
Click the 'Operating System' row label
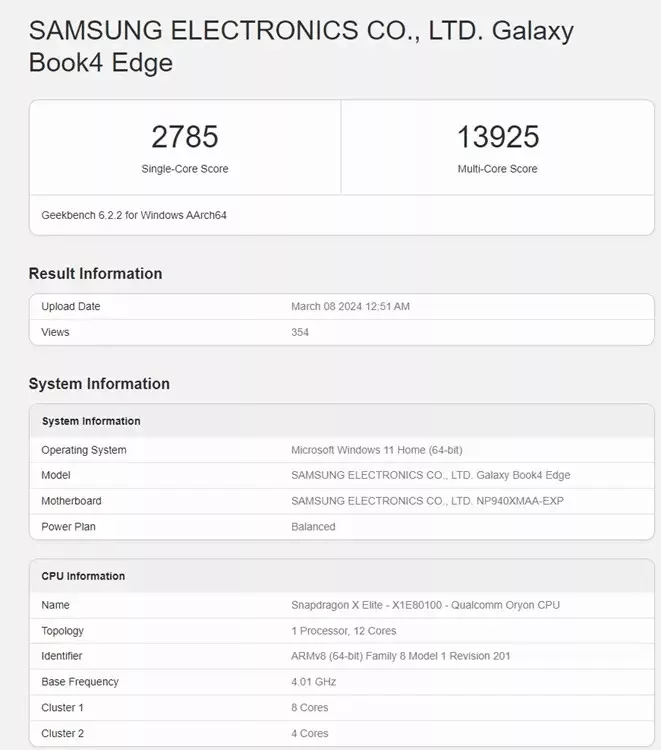click(x=84, y=450)
